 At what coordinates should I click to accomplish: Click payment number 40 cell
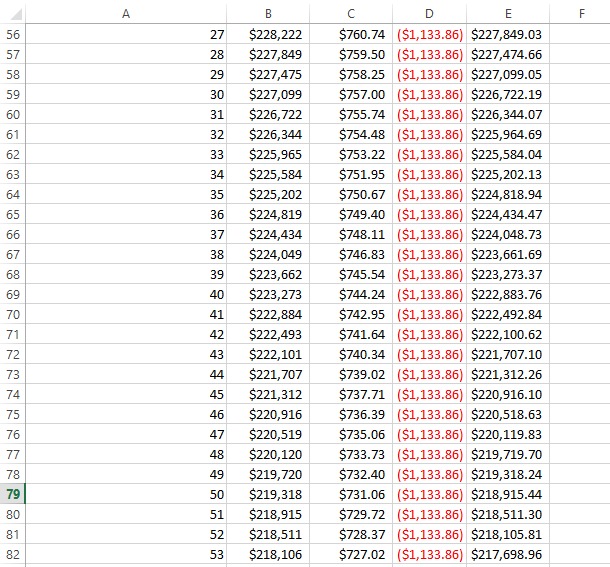126,295
